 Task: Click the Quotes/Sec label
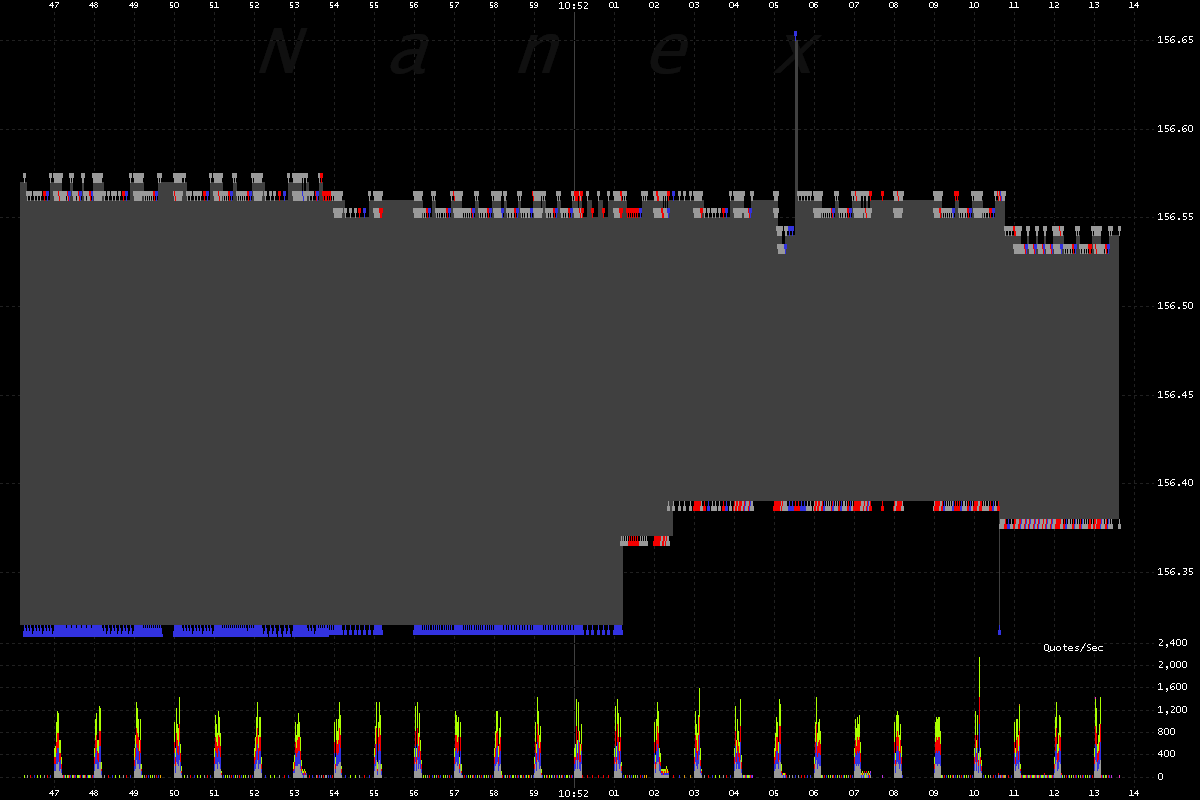pos(1073,648)
